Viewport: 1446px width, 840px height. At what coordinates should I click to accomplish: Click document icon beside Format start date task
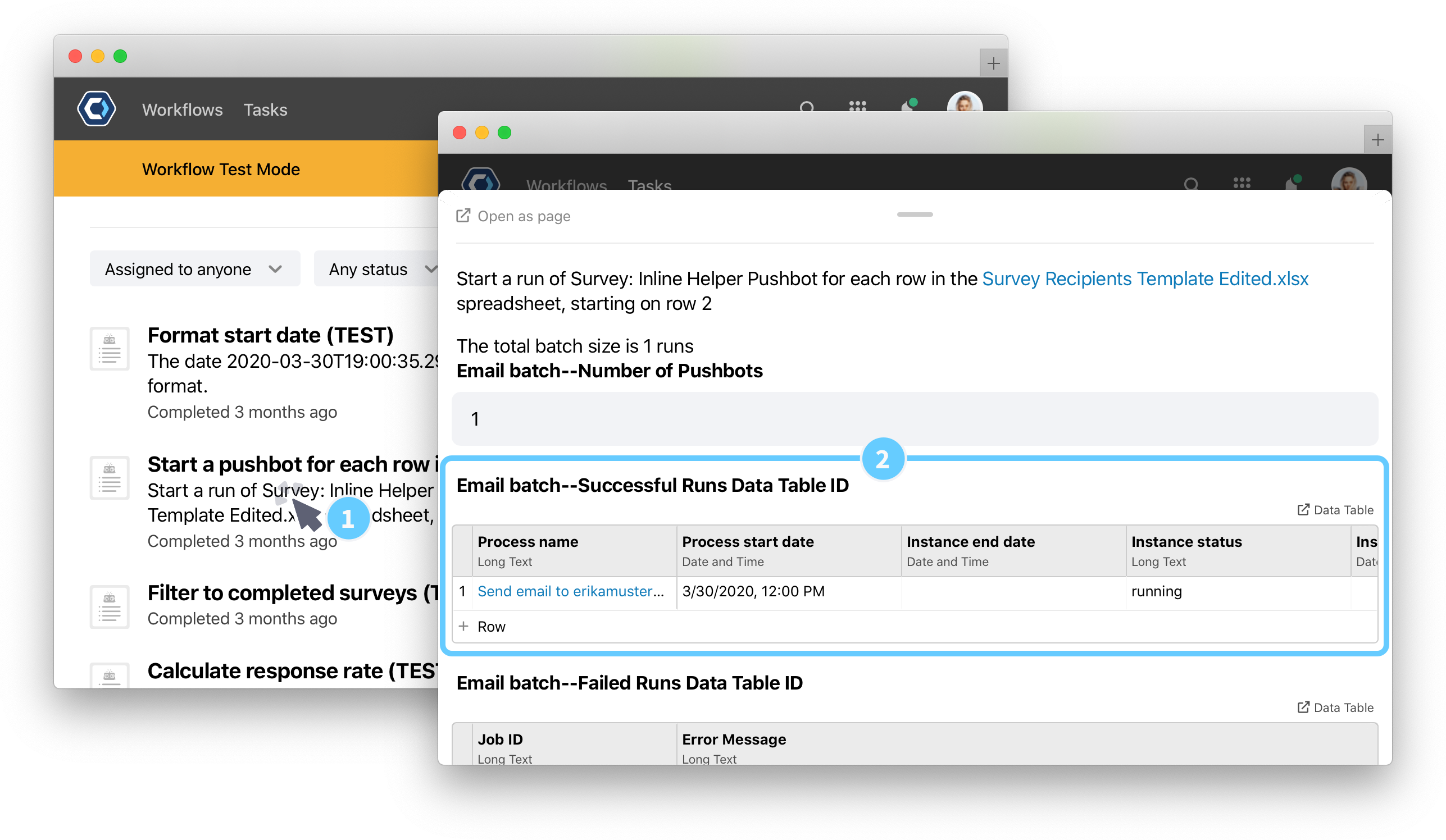110,349
